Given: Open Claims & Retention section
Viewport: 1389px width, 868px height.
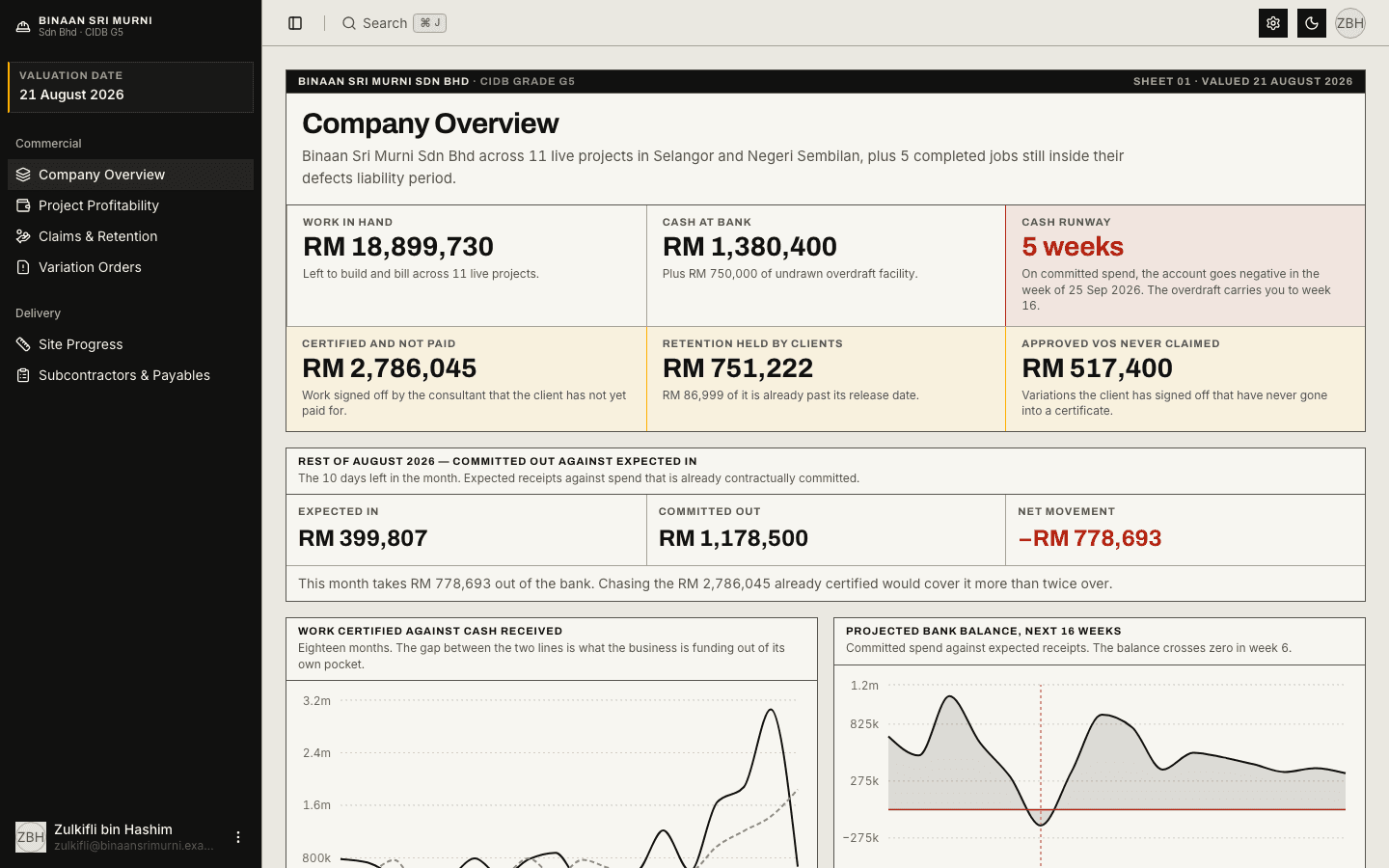Looking at the screenshot, I should click(x=130, y=236).
